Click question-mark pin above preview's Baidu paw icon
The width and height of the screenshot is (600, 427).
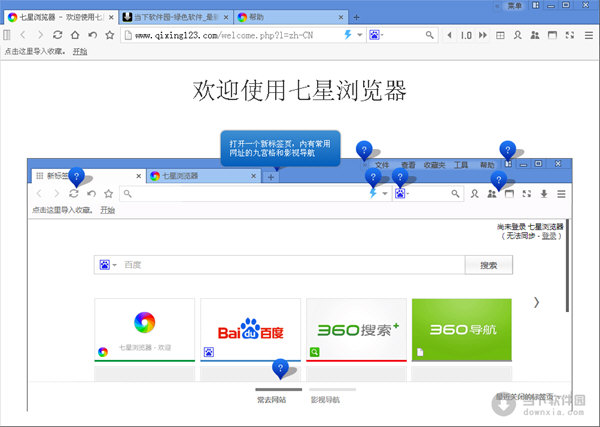tap(400, 178)
